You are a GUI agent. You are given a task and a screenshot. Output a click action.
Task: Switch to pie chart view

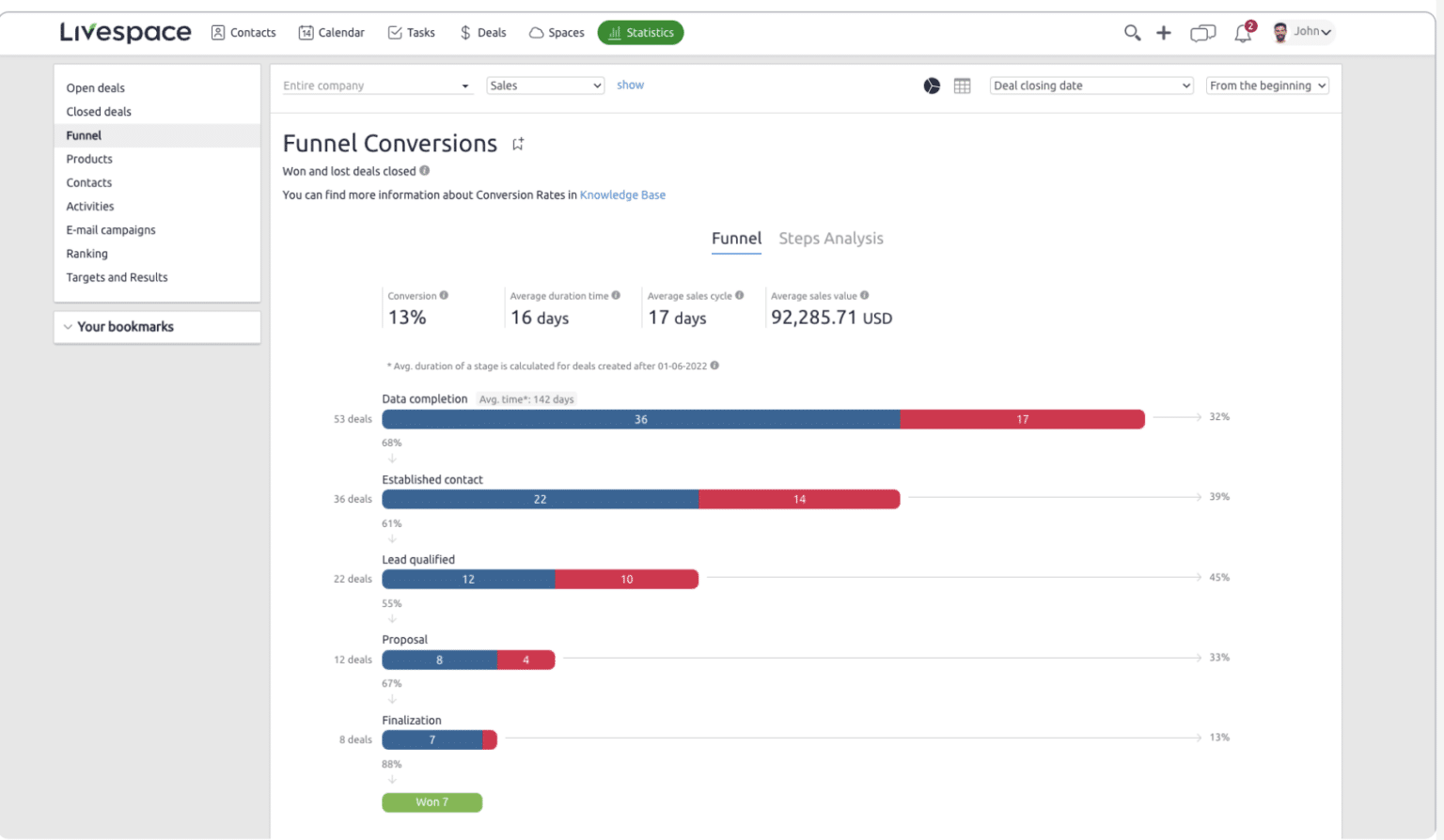[x=932, y=86]
